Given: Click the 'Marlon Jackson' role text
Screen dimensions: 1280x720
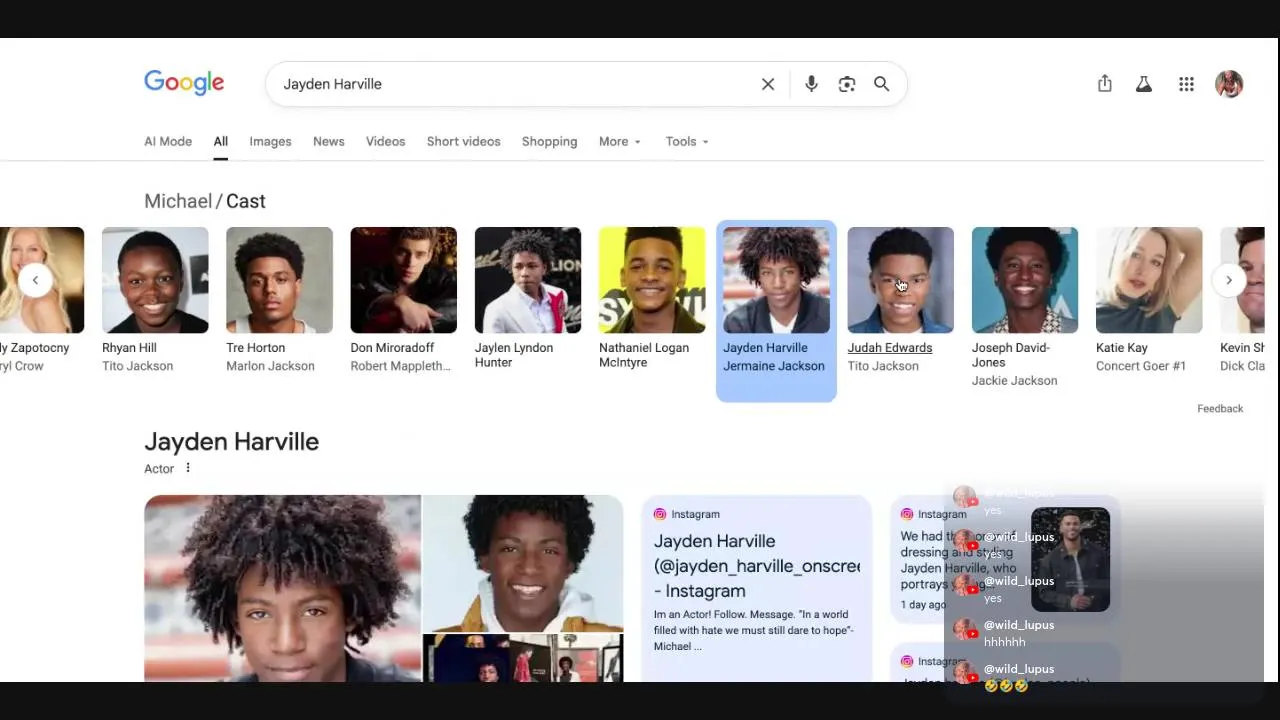Looking at the screenshot, I should pos(270,366).
